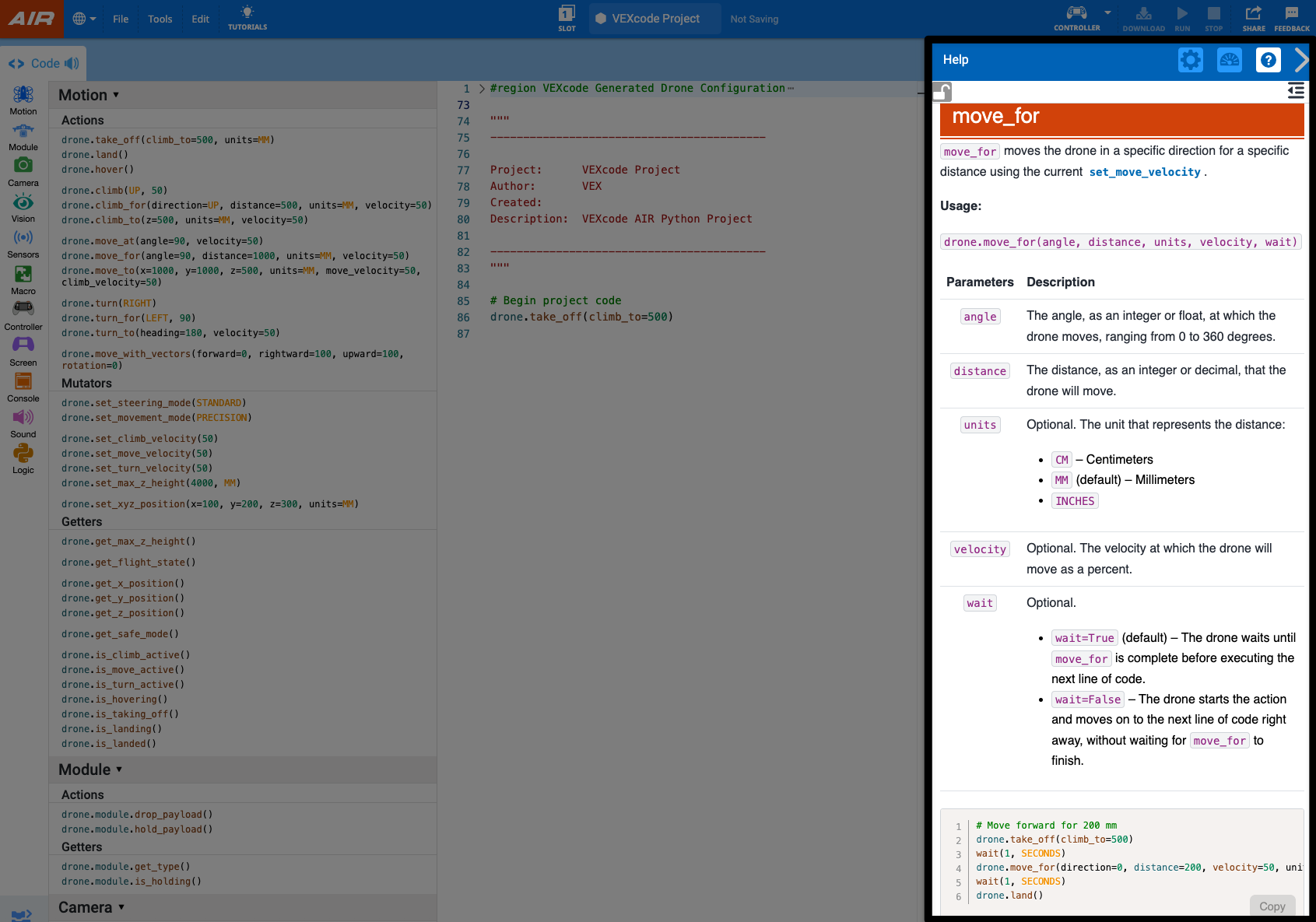Open the Tools menu

point(160,19)
